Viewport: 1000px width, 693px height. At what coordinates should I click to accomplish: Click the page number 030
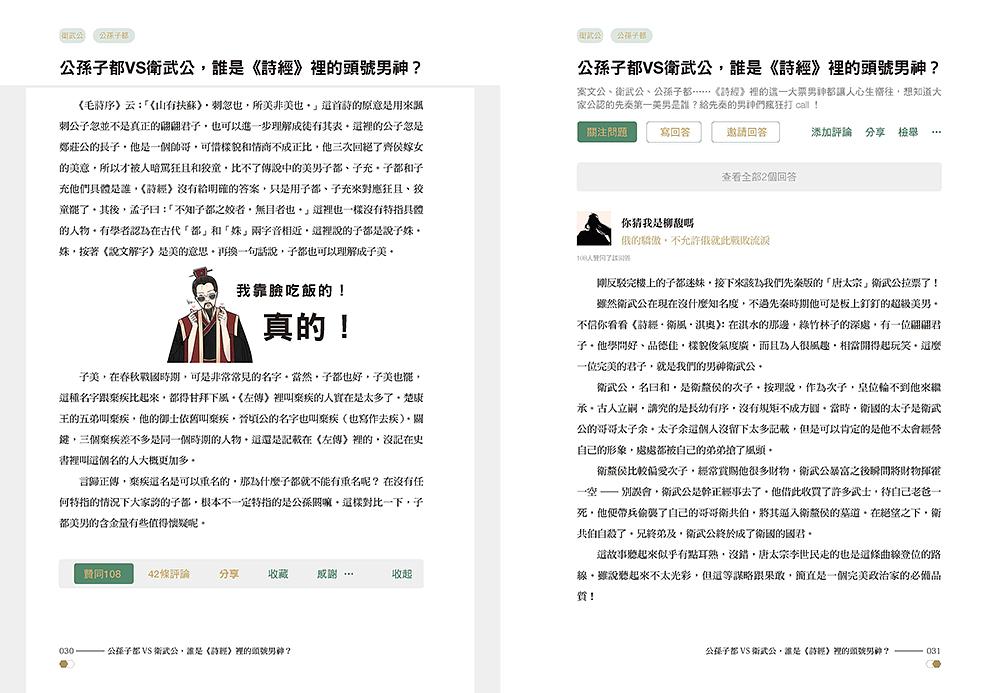click(66, 651)
